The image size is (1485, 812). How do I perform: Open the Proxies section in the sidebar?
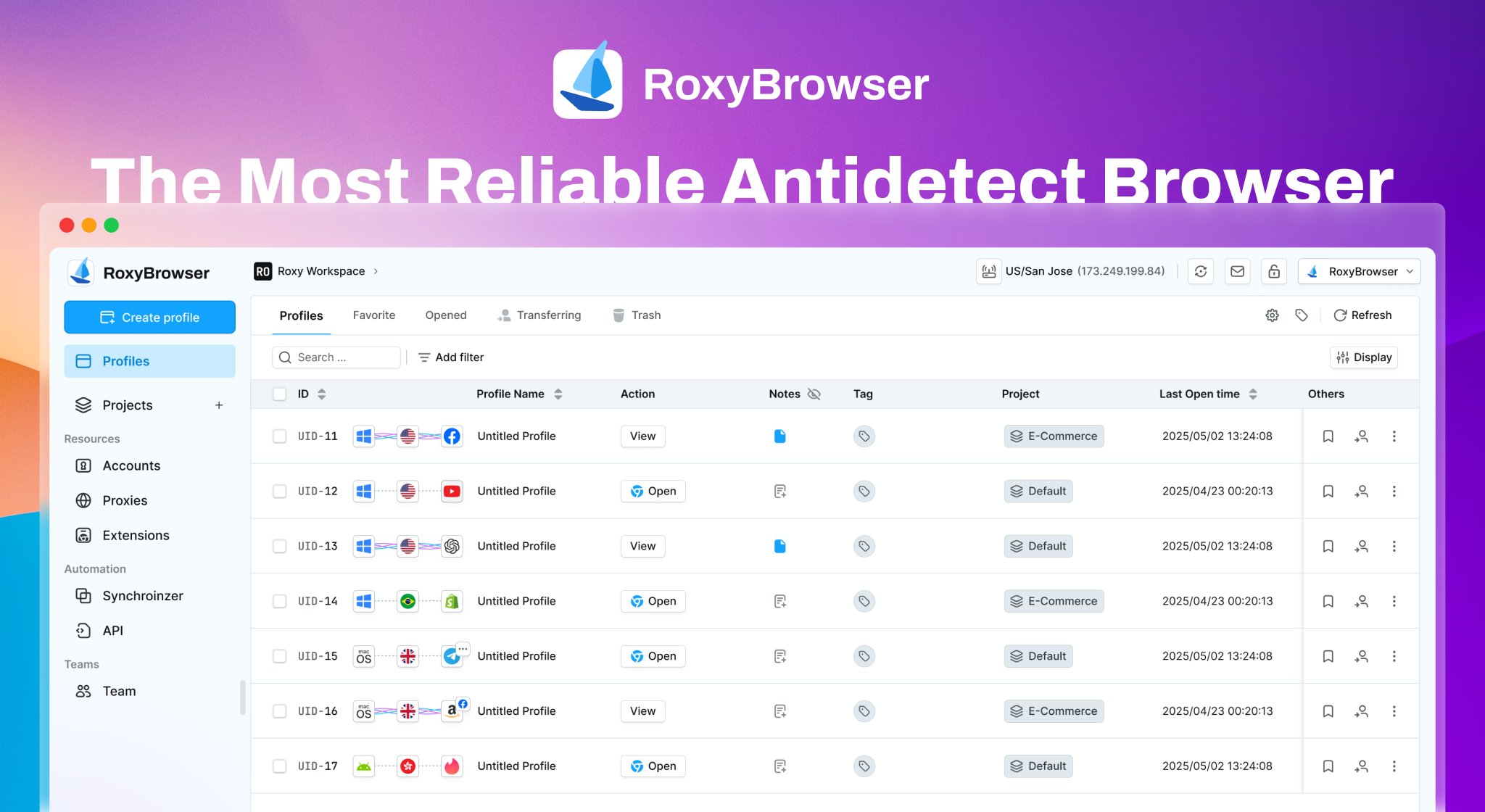pyautogui.click(x=125, y=500)
